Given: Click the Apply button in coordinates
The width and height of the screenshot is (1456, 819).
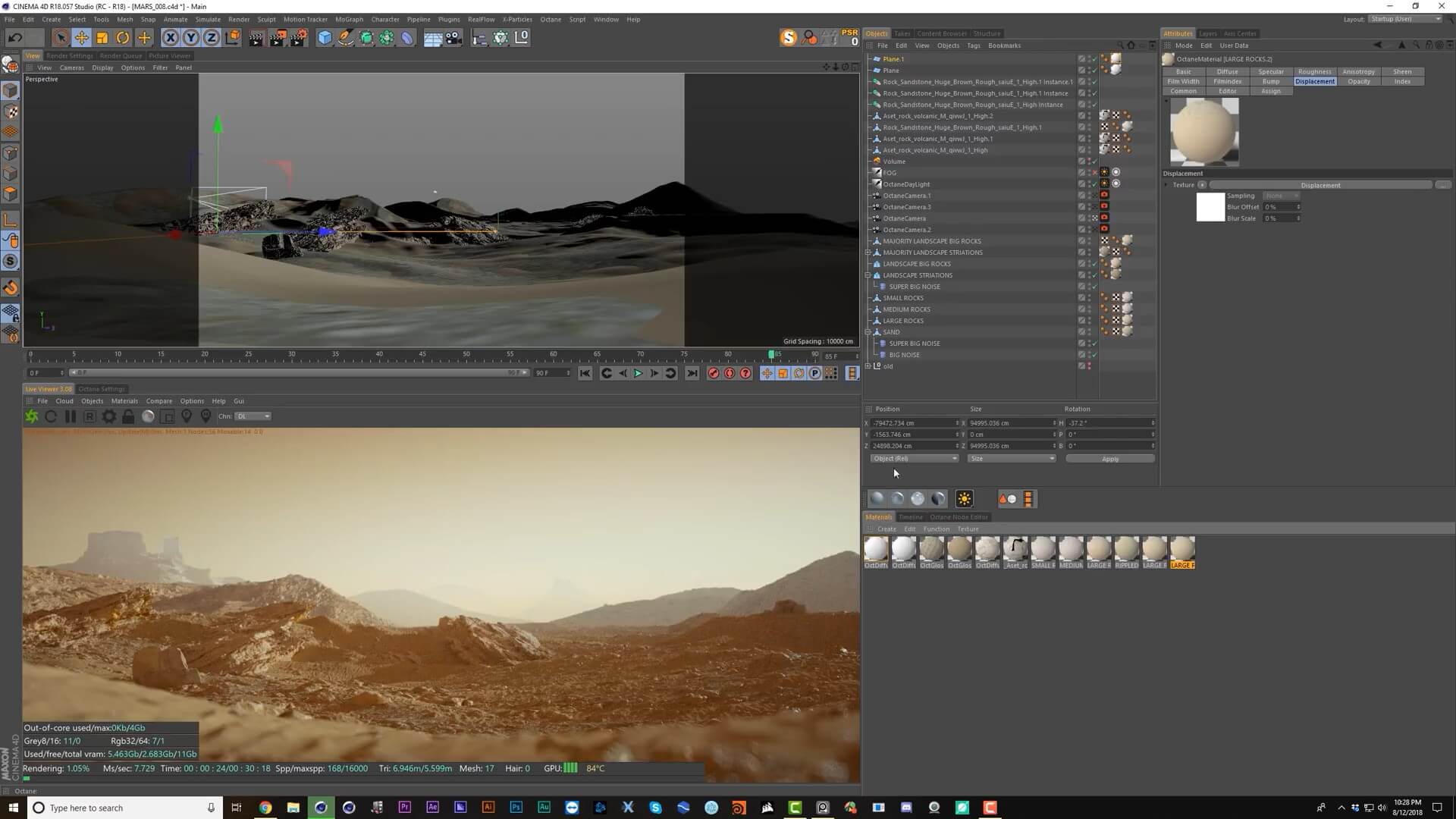Looking at the screenshot, I should 1109,459.
